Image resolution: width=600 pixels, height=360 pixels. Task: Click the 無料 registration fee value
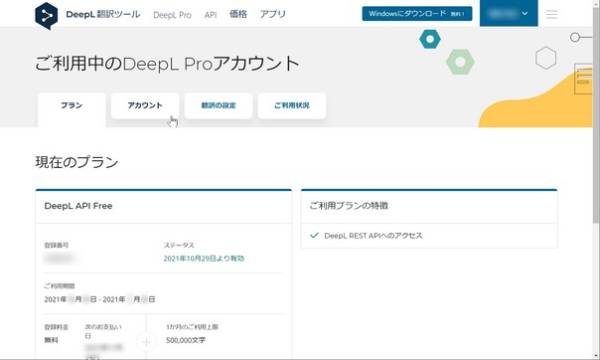51,340
